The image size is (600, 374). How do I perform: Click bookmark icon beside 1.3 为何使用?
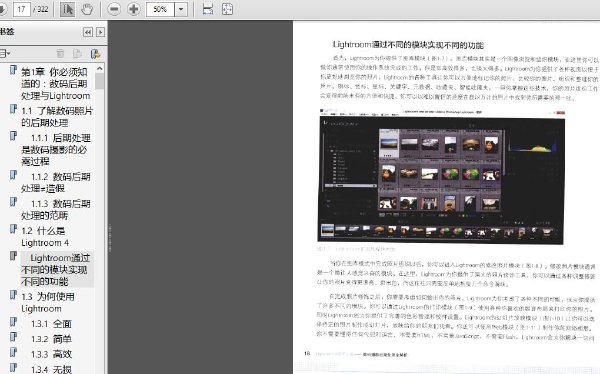pos(13,295)
